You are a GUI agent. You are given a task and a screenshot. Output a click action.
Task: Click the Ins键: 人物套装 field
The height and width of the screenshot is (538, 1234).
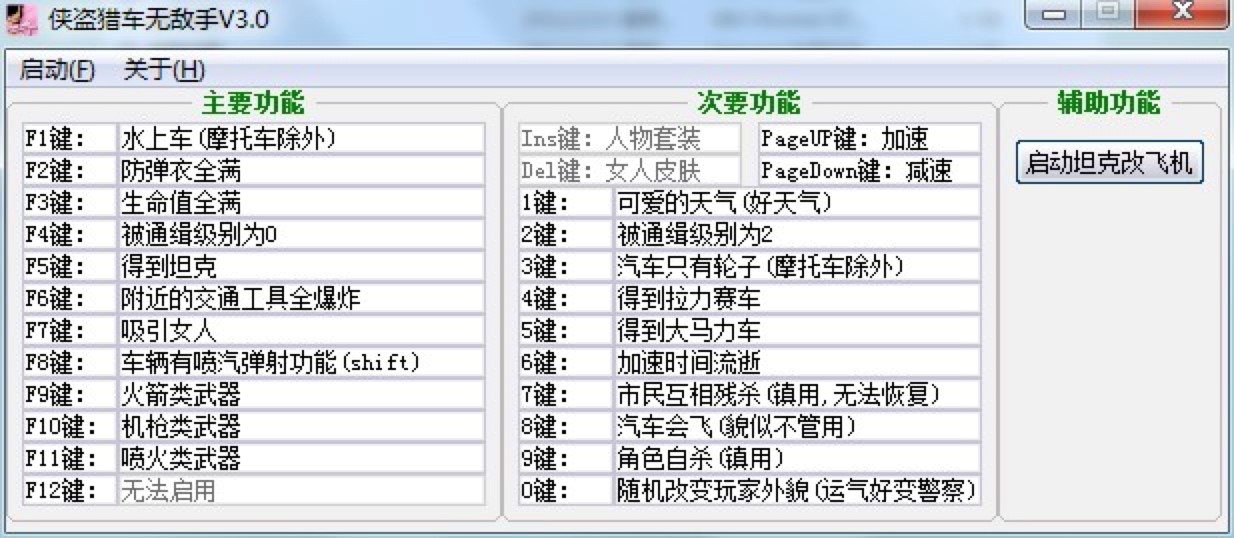coord(629,138)
